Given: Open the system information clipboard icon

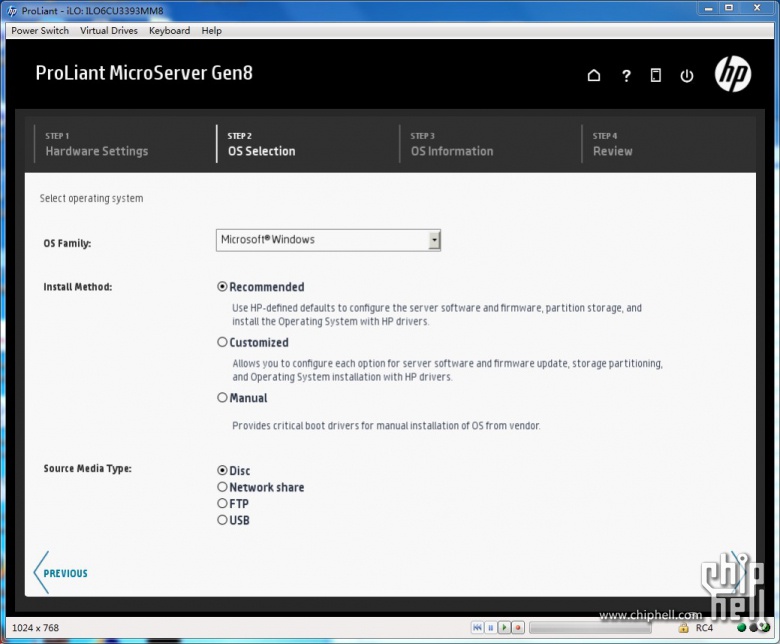Looking at the screenshot, I should [656, 76].
